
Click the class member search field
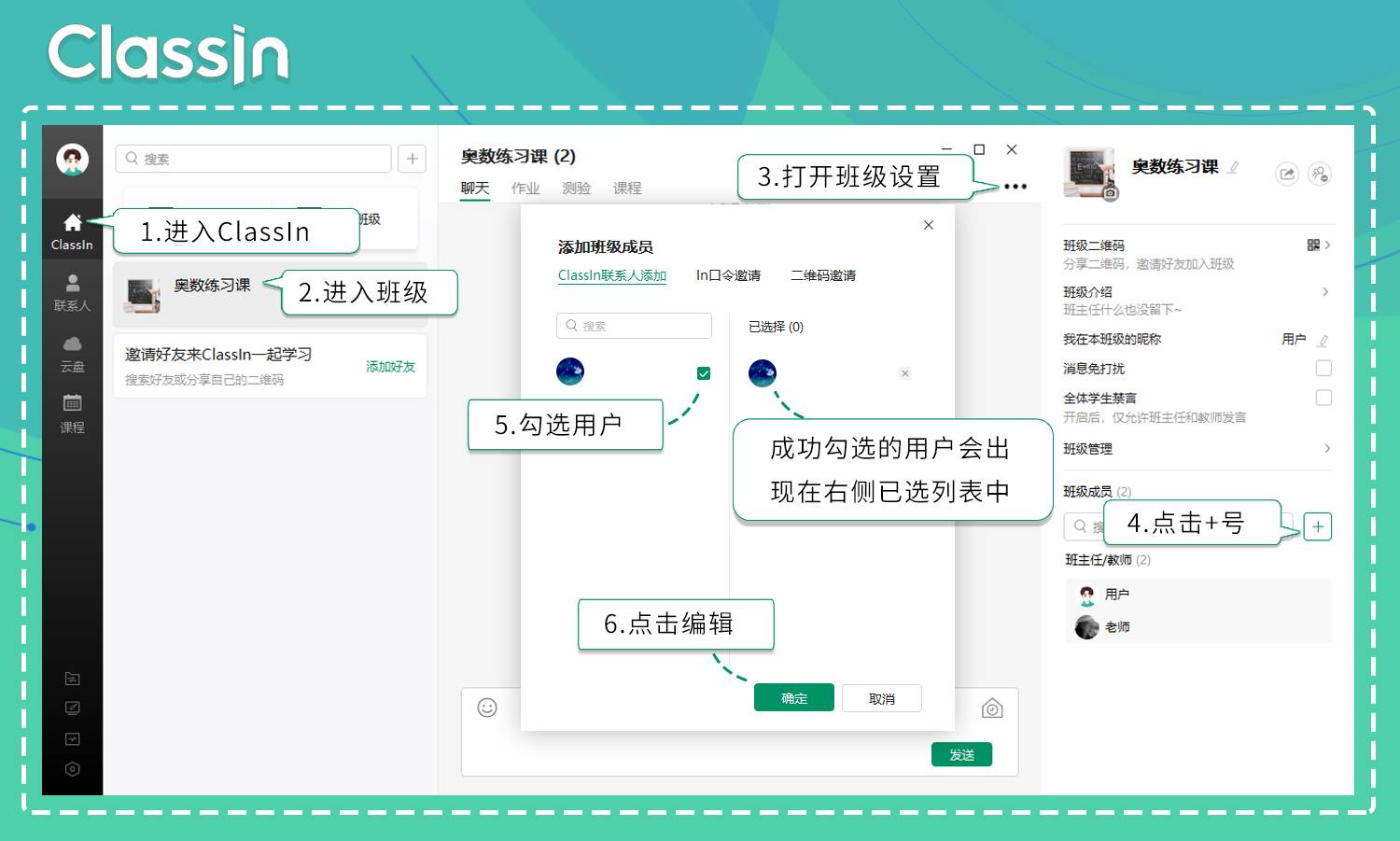[x=1178, y=526]
